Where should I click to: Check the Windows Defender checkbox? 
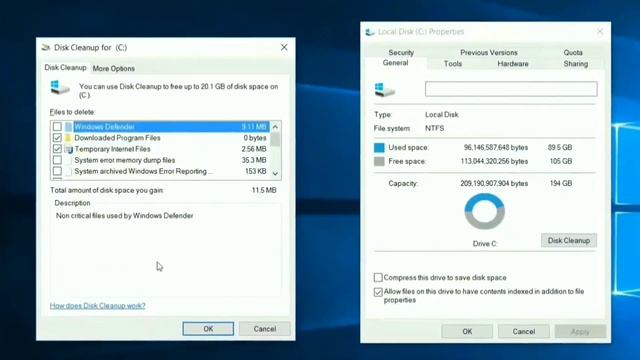coord(57,127)
